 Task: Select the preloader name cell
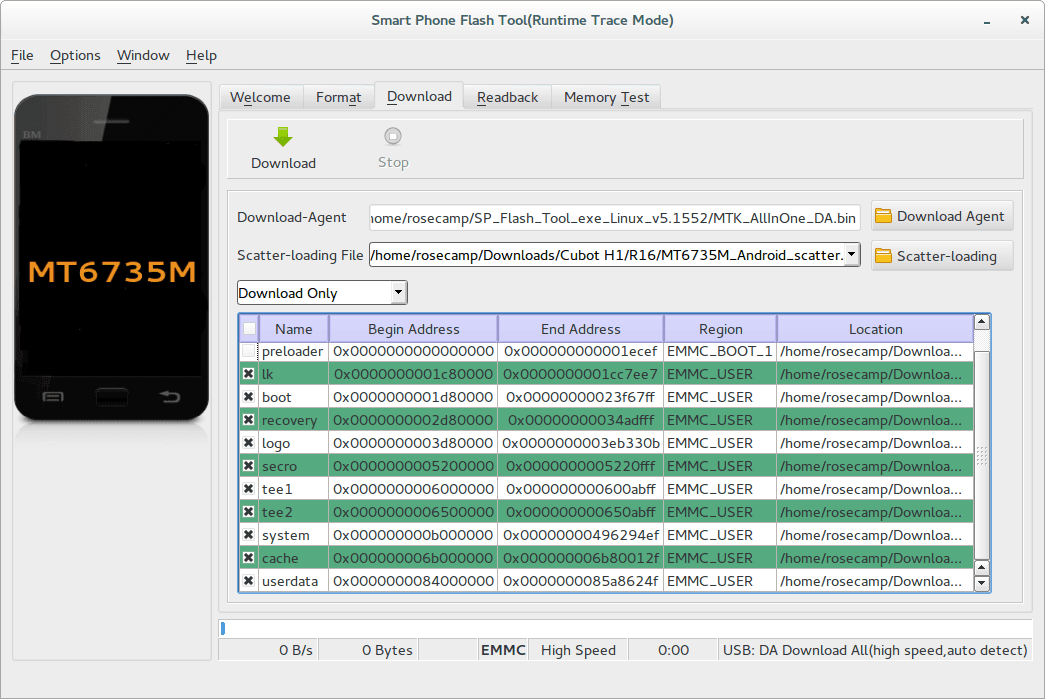coord(293,351)
